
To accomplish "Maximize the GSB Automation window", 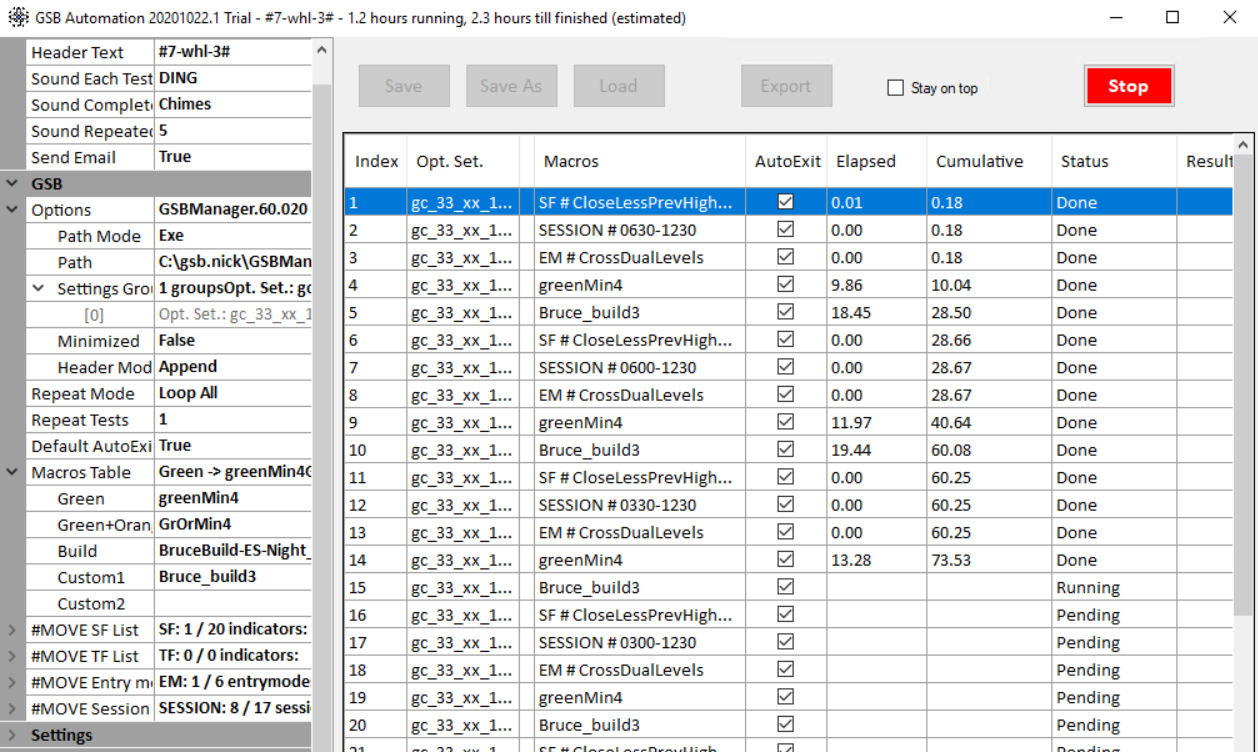I will 1173,18.
